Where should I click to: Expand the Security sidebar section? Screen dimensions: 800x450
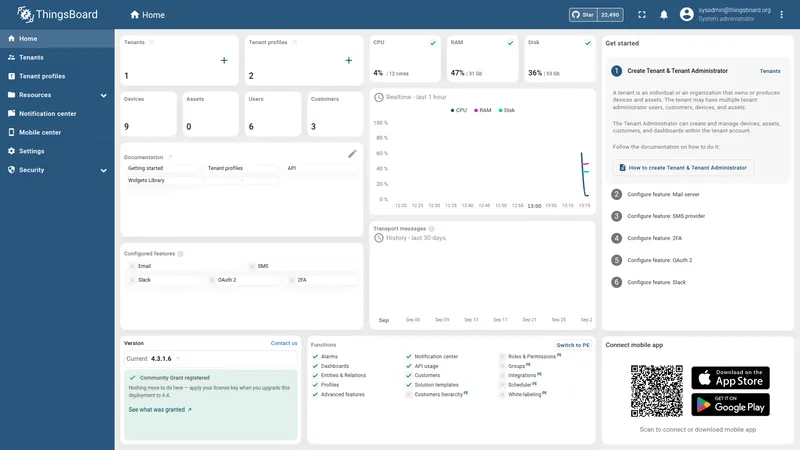[x=57, y=170]
